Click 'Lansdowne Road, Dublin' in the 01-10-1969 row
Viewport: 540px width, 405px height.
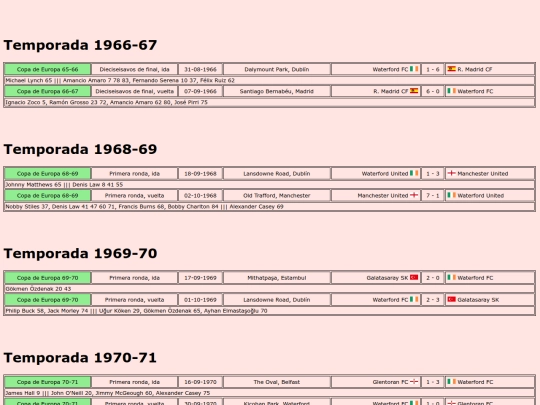[x=277, y=300]
